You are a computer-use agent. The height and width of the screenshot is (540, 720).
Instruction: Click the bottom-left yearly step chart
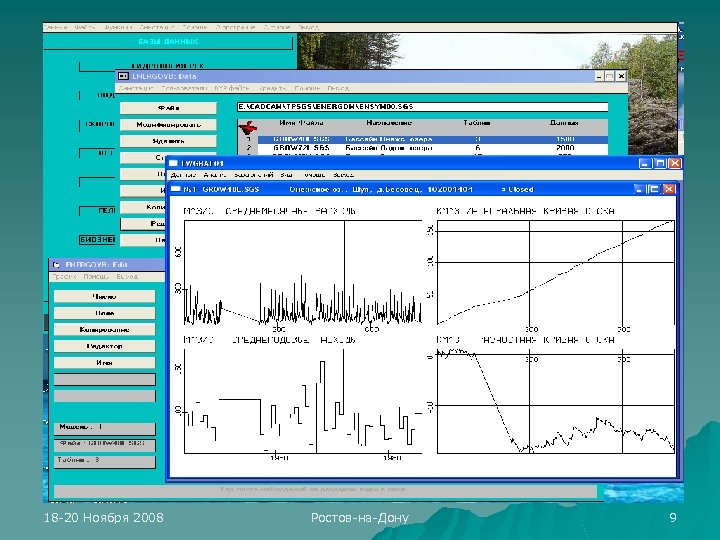(x=303, y=401)
